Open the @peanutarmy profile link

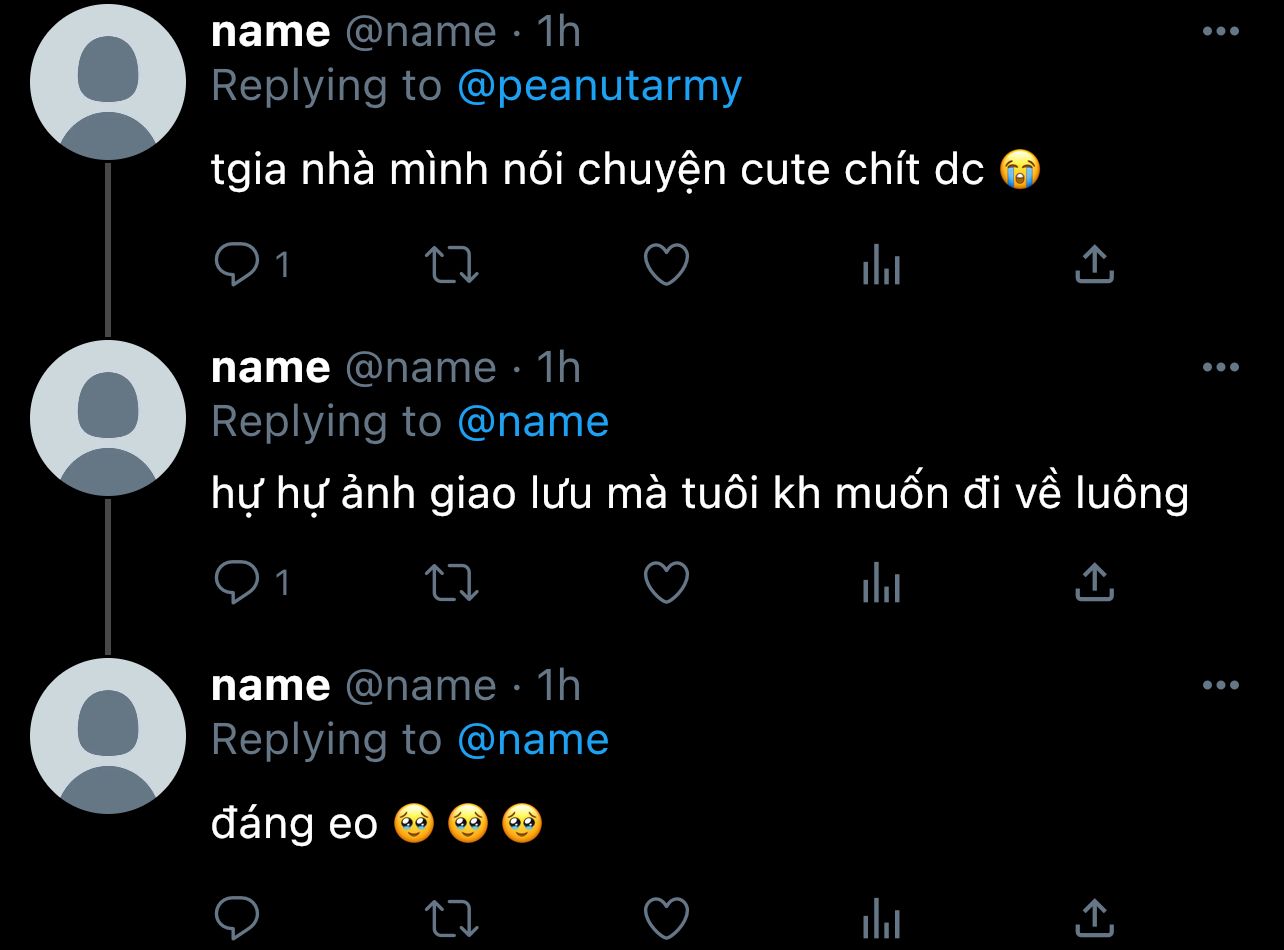tap(599, 87)
